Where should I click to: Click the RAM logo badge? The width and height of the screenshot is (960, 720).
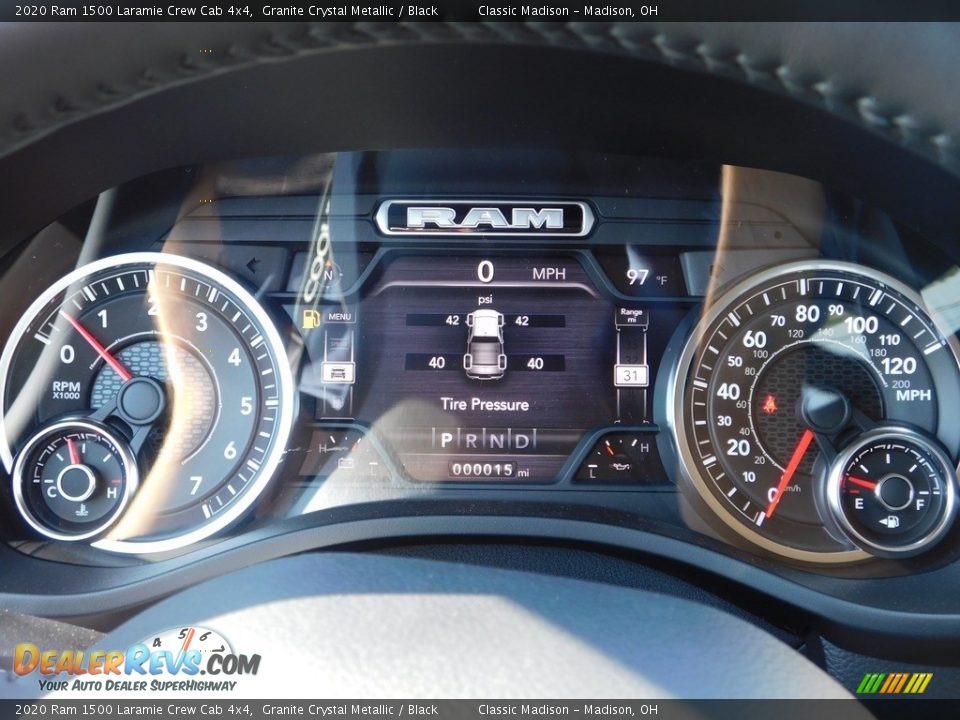(x=485, y=218)
